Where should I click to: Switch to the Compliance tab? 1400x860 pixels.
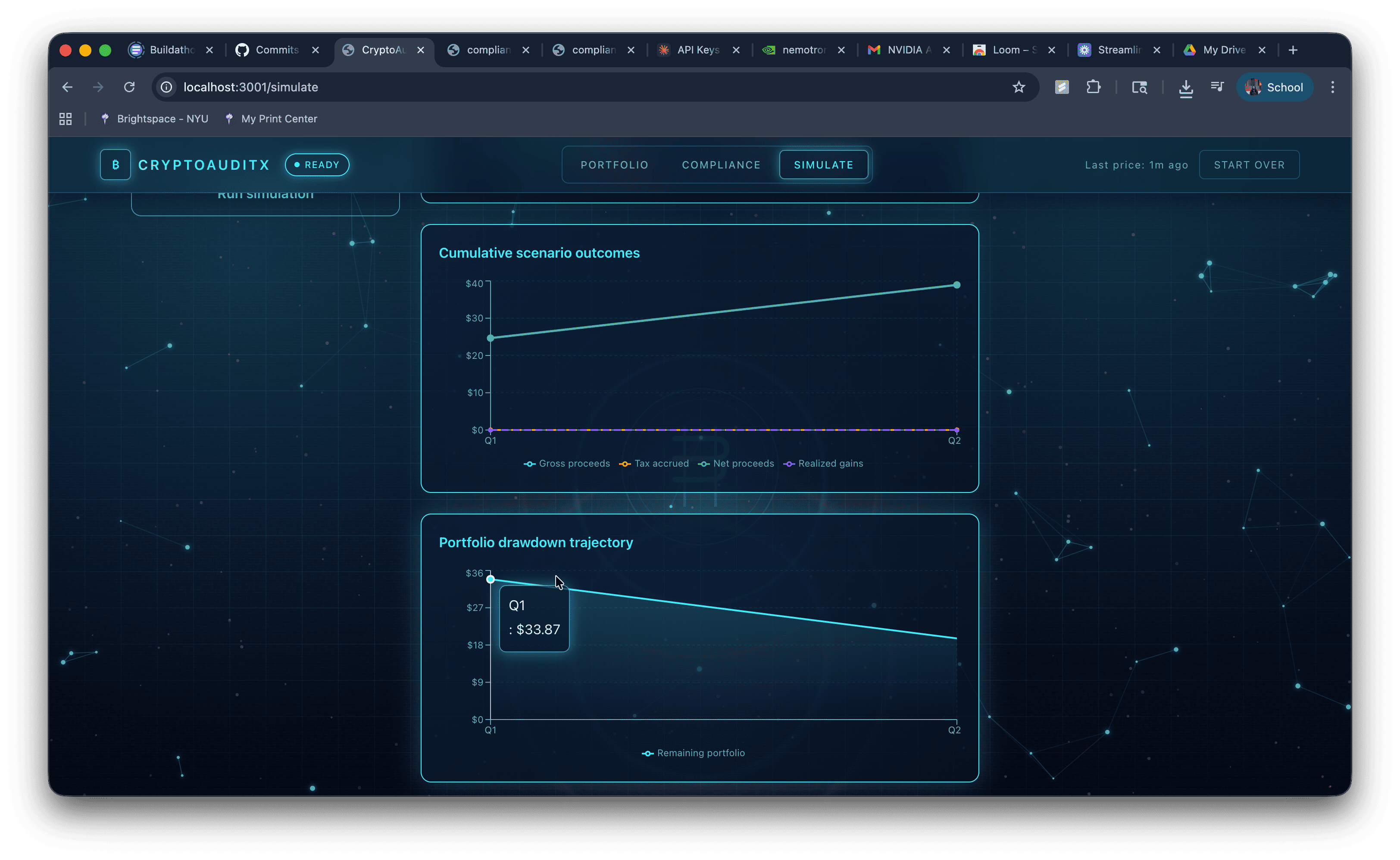point(721,165)
